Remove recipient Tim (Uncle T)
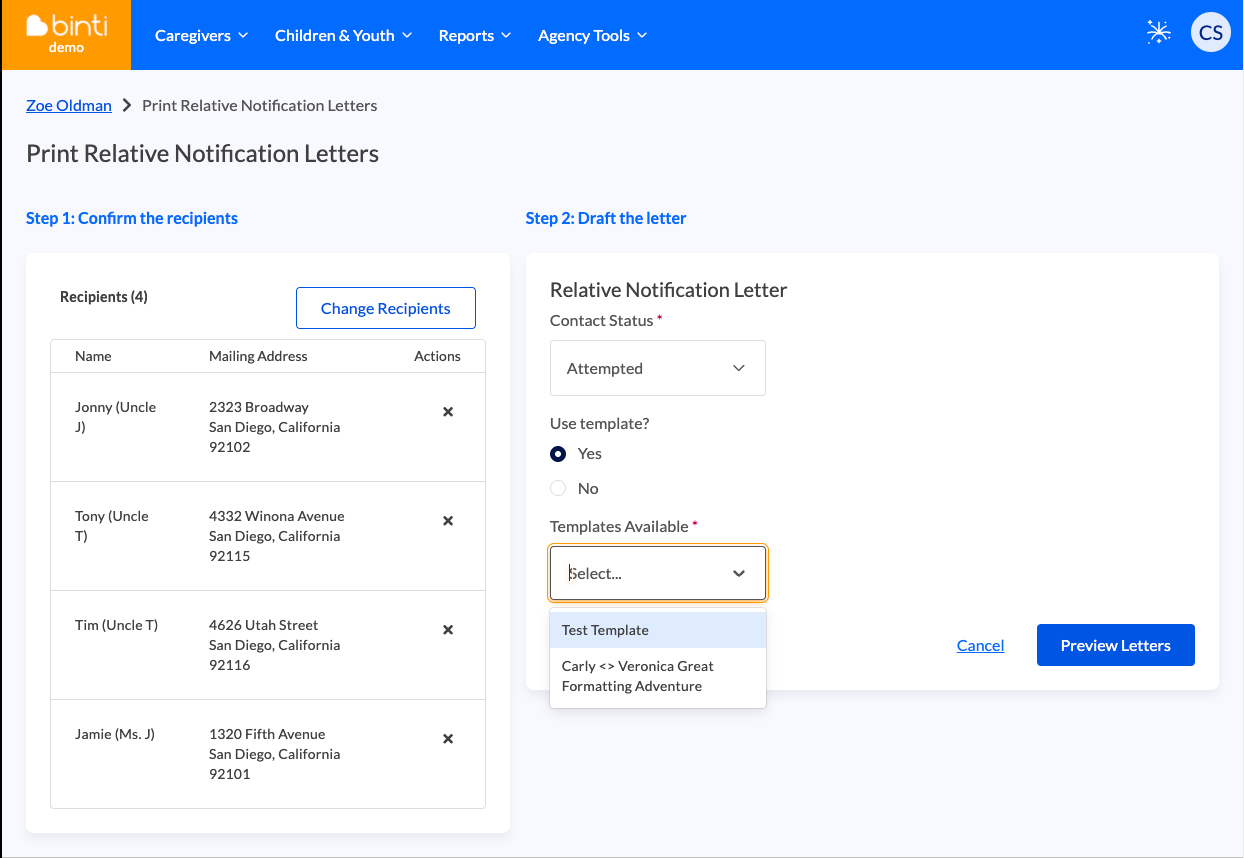 [448, 630]
